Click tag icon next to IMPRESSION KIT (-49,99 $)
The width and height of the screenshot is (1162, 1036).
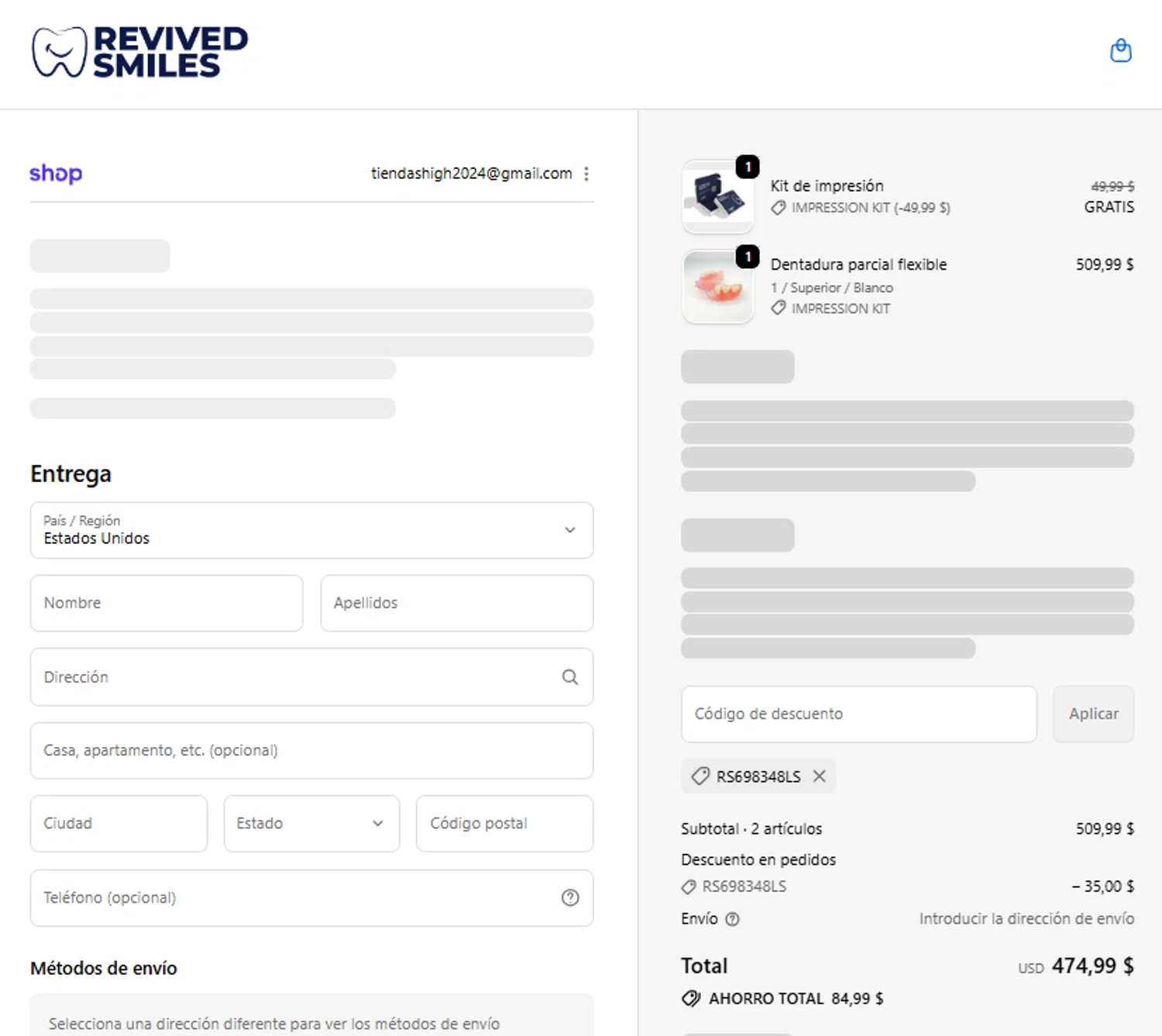(779, 208)
